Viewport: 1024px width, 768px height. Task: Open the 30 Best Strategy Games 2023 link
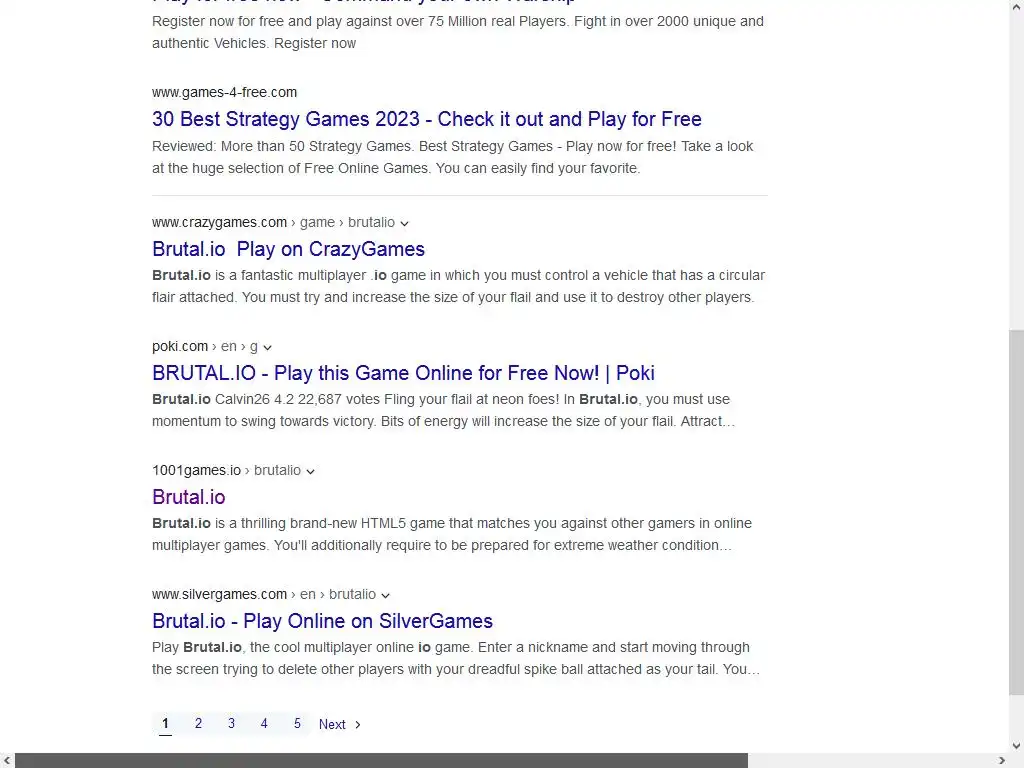point(426,119)
